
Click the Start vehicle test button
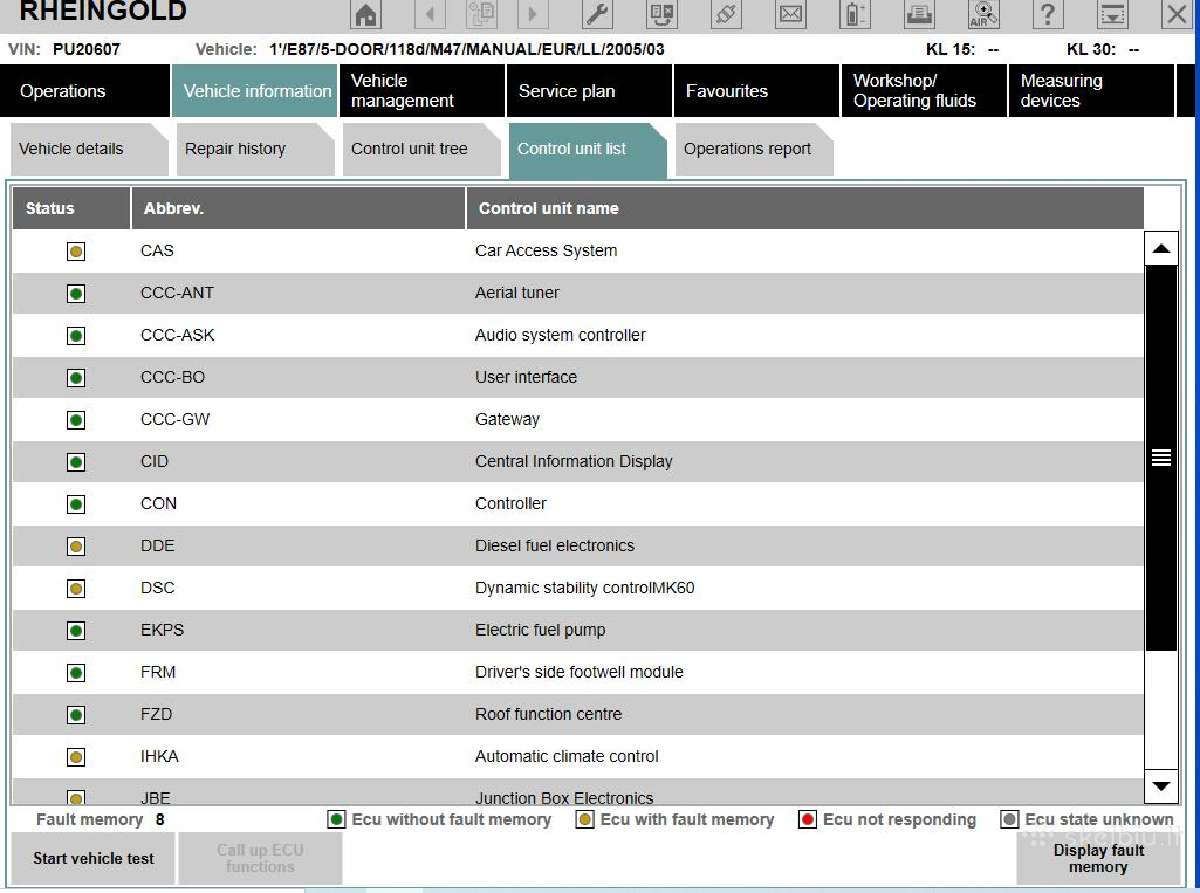[x=93, y=858]
